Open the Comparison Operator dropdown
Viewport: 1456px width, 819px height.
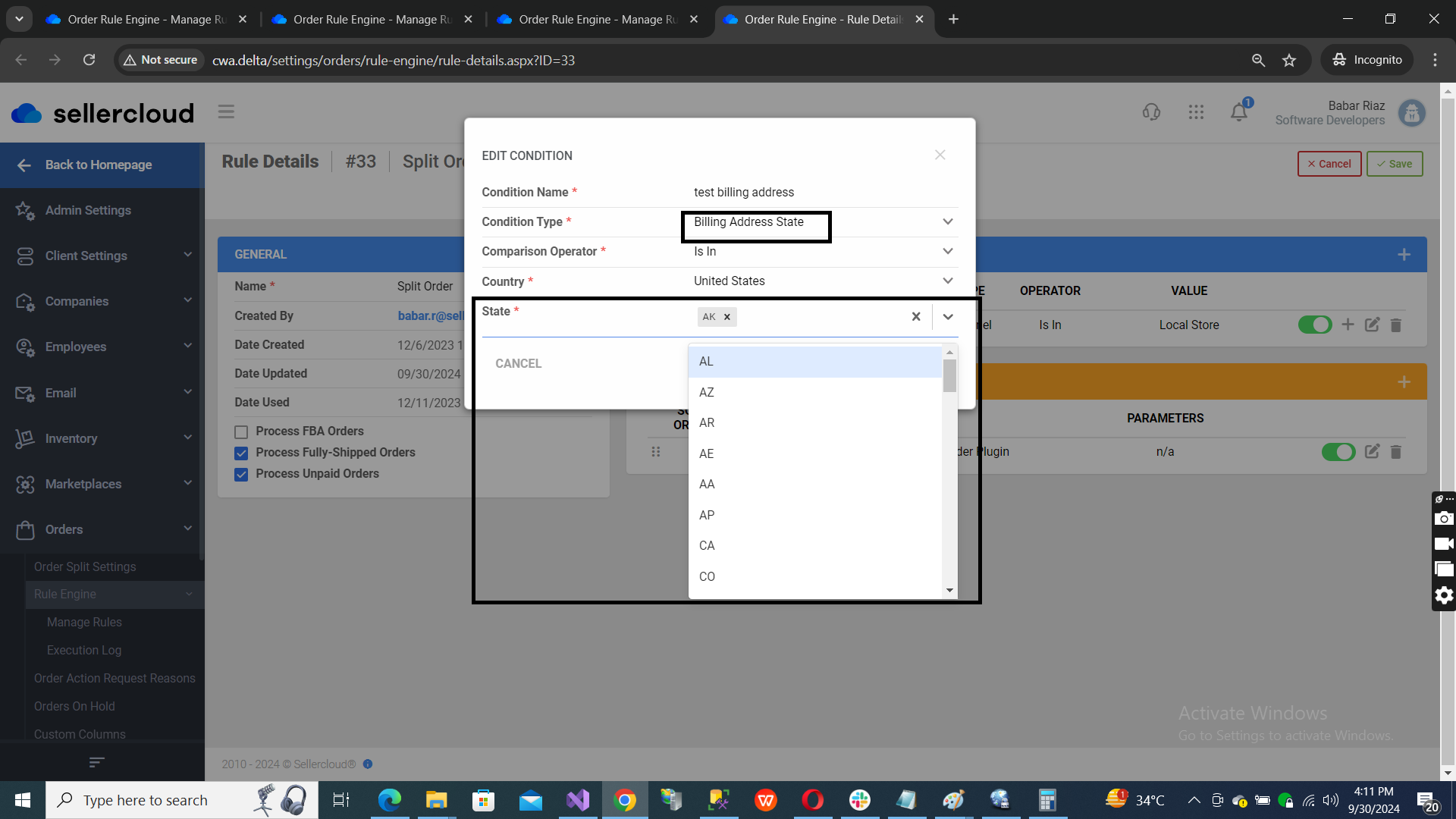tap(947, 252)
